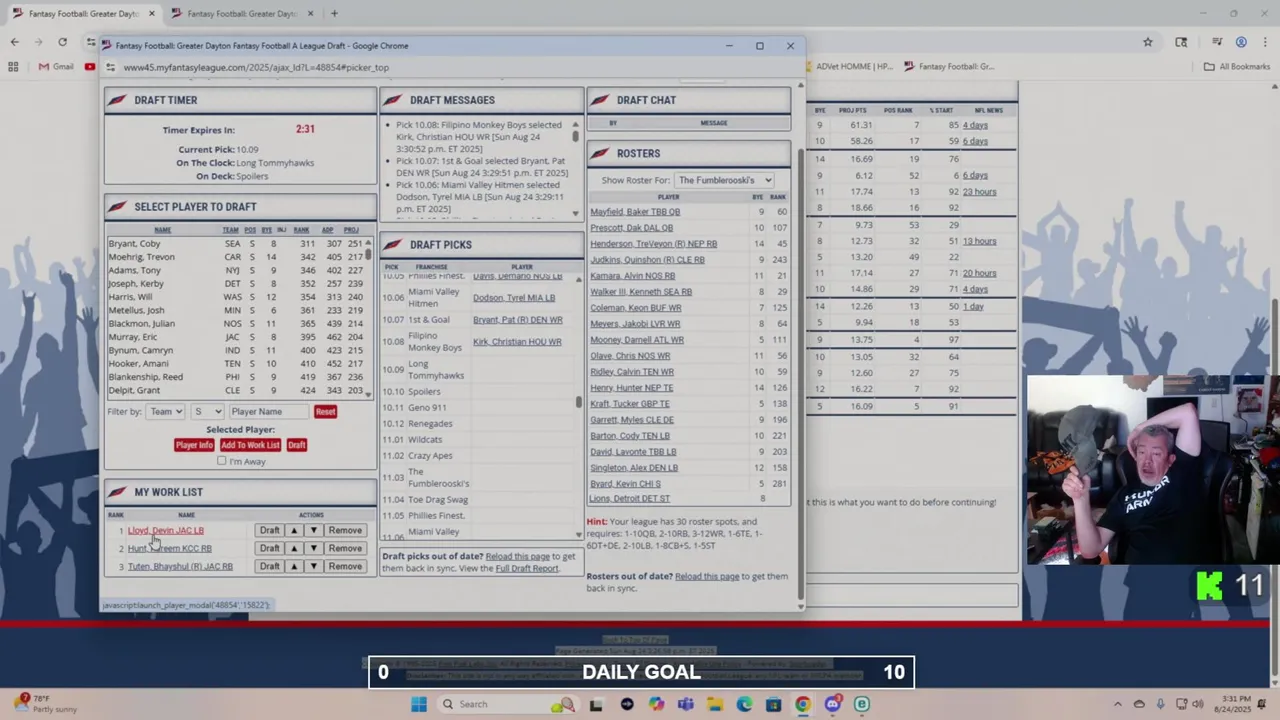The height and width of the screenshot is (720, 1280).
Task: Open File Explorer from taskbar
Action: coord(715,704)
